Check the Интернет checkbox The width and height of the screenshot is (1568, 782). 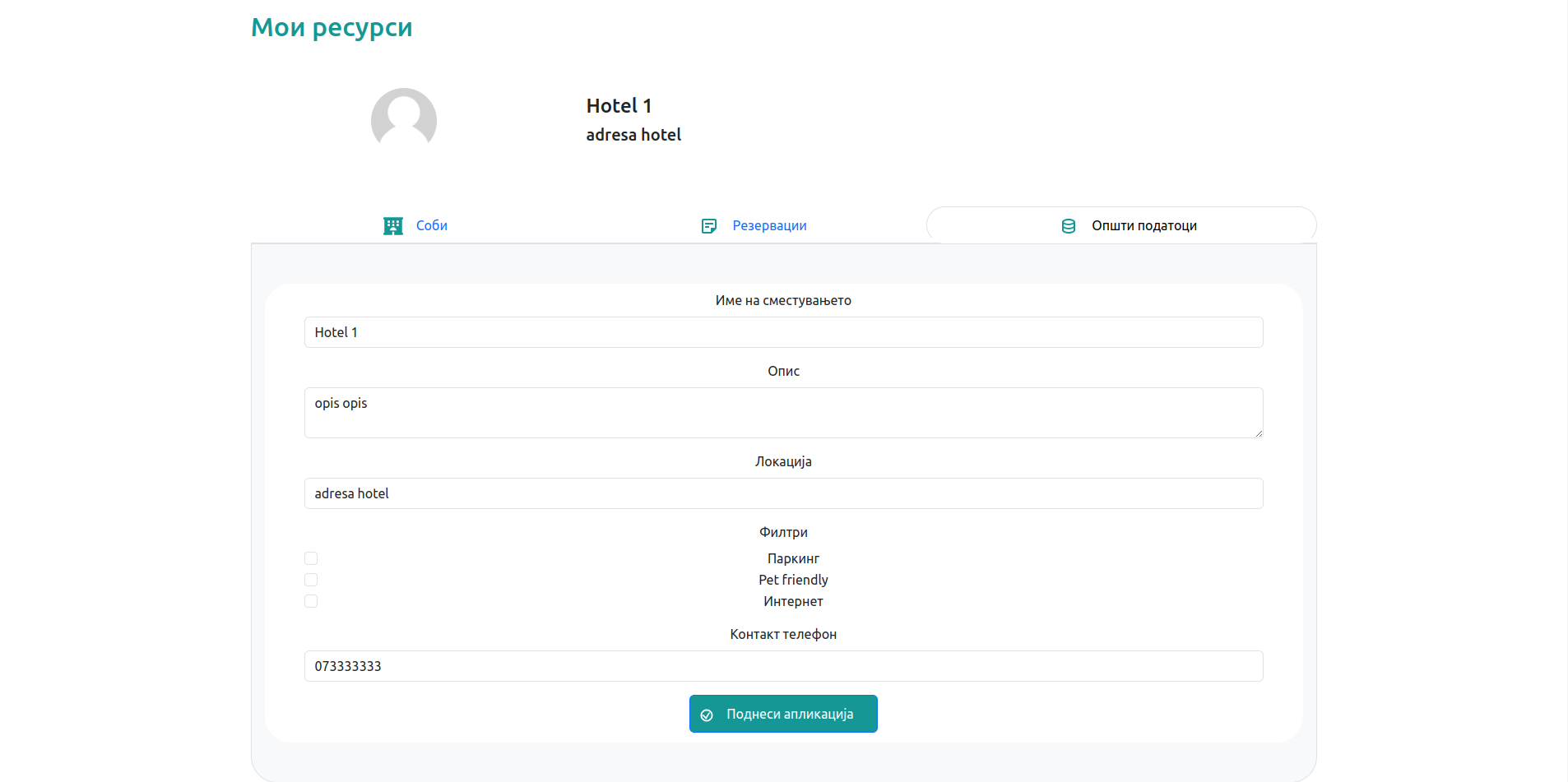click(311, 601)
